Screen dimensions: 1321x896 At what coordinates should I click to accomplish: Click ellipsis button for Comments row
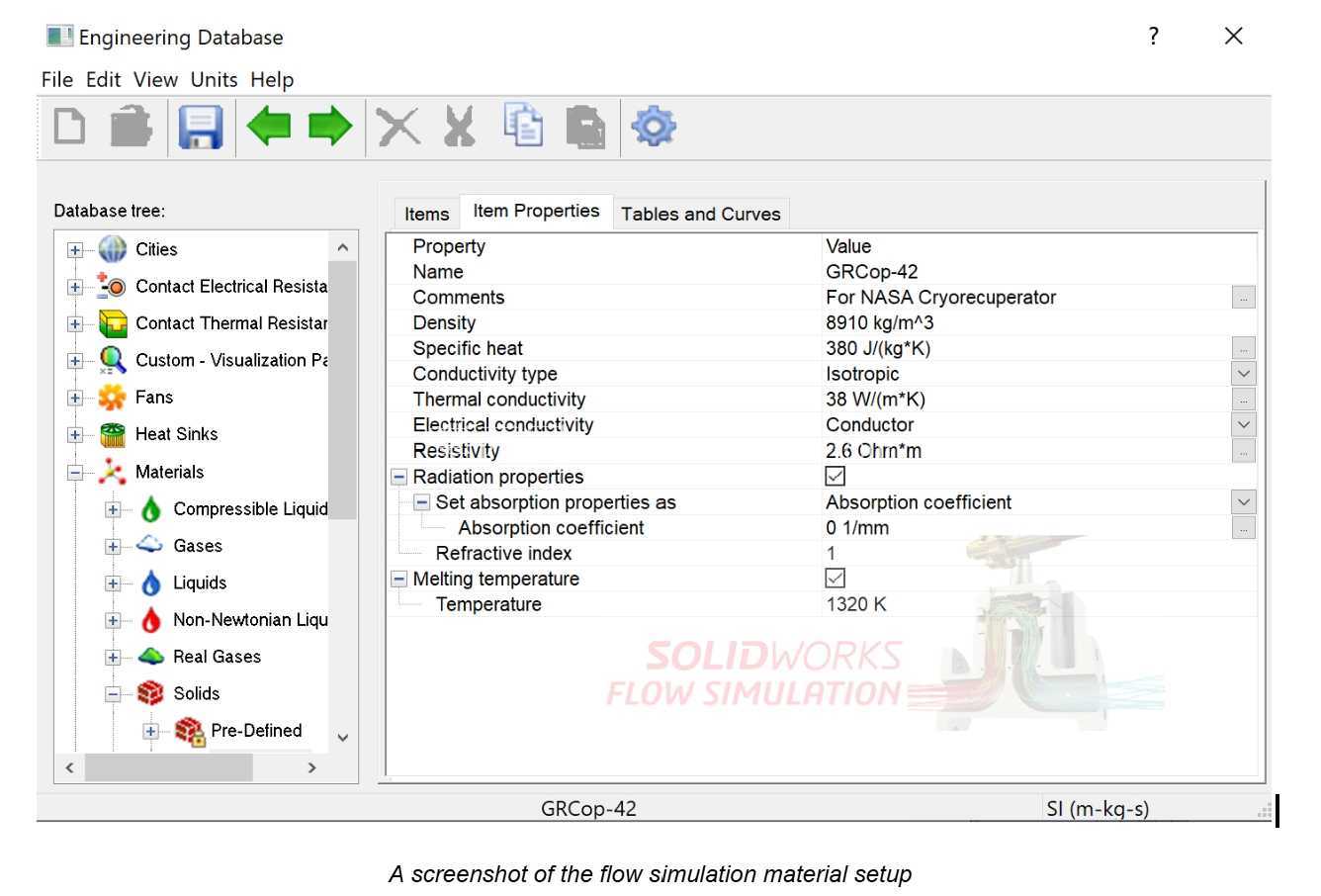click(x=1244, y=298)
